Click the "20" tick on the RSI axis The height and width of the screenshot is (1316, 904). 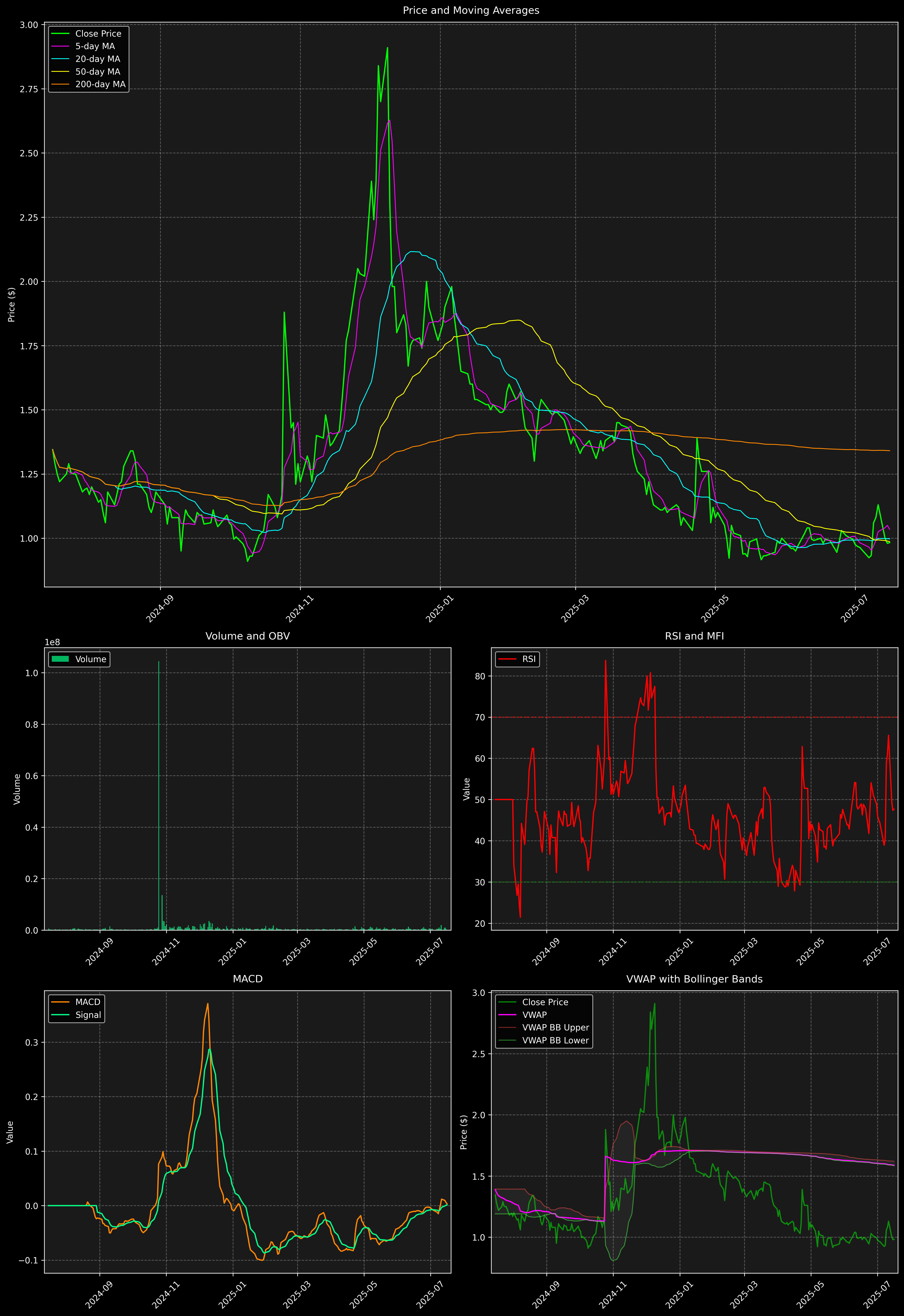480,924
